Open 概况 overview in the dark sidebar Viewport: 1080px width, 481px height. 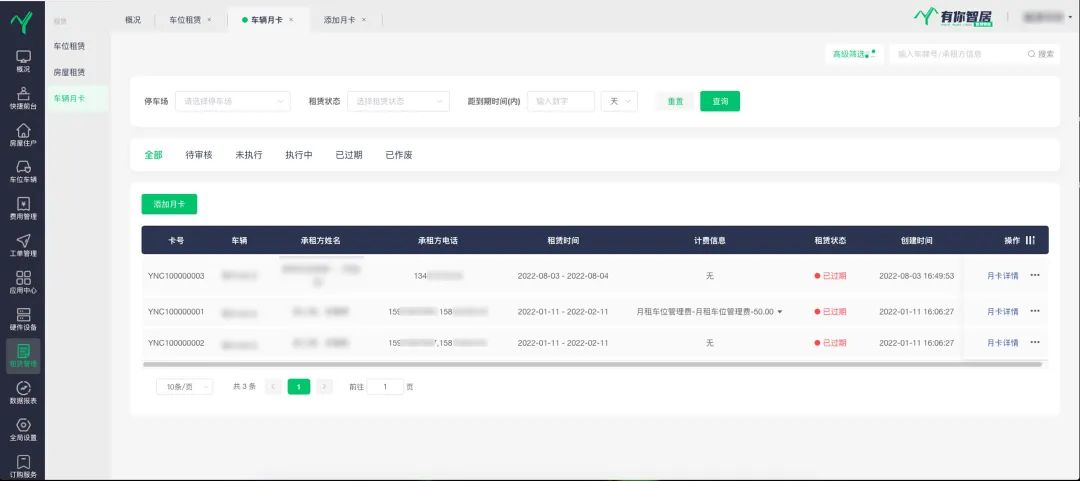pyautogui.click(x=23, y=60)
